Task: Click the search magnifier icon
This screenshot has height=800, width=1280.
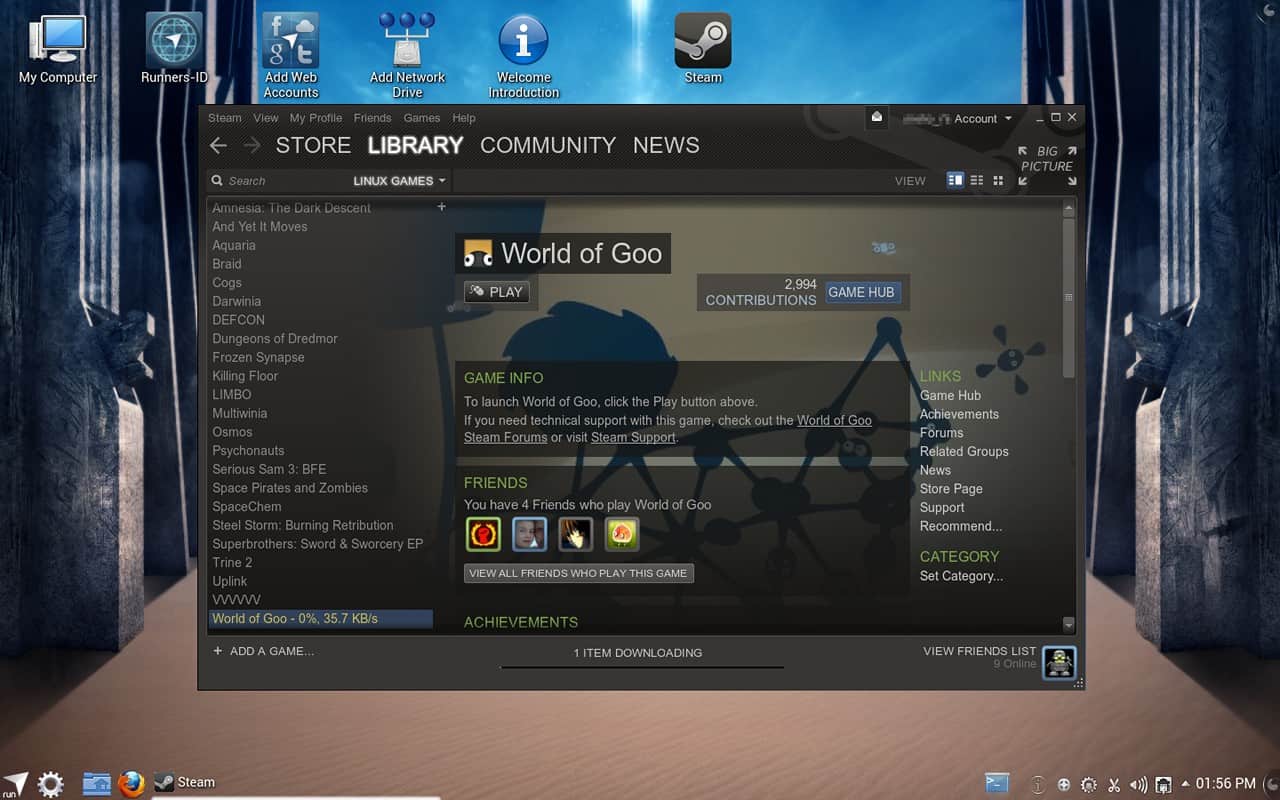Action: (217, 181)
